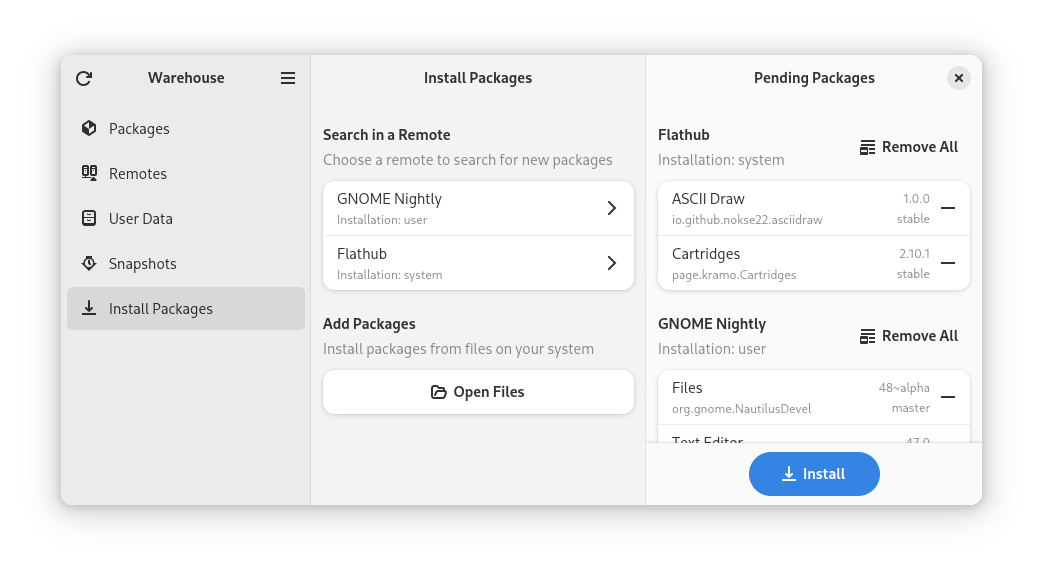The height and width of the screenshot is (572, 1043).
Task: Expand the GNOME Nightly remote chevron
Action: pyautogui.click(x=612, y=208)
